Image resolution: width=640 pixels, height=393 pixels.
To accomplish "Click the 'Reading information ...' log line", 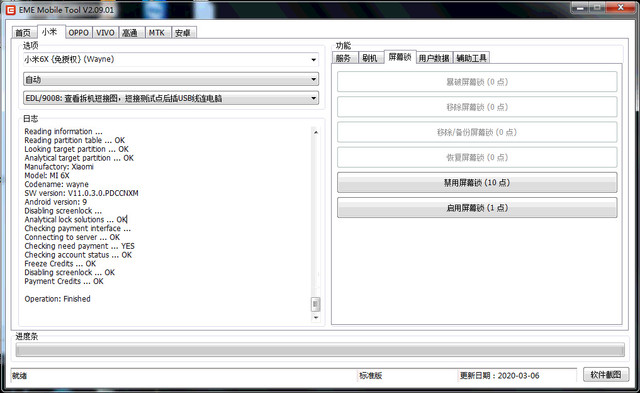I will click(x=63, y=131).
